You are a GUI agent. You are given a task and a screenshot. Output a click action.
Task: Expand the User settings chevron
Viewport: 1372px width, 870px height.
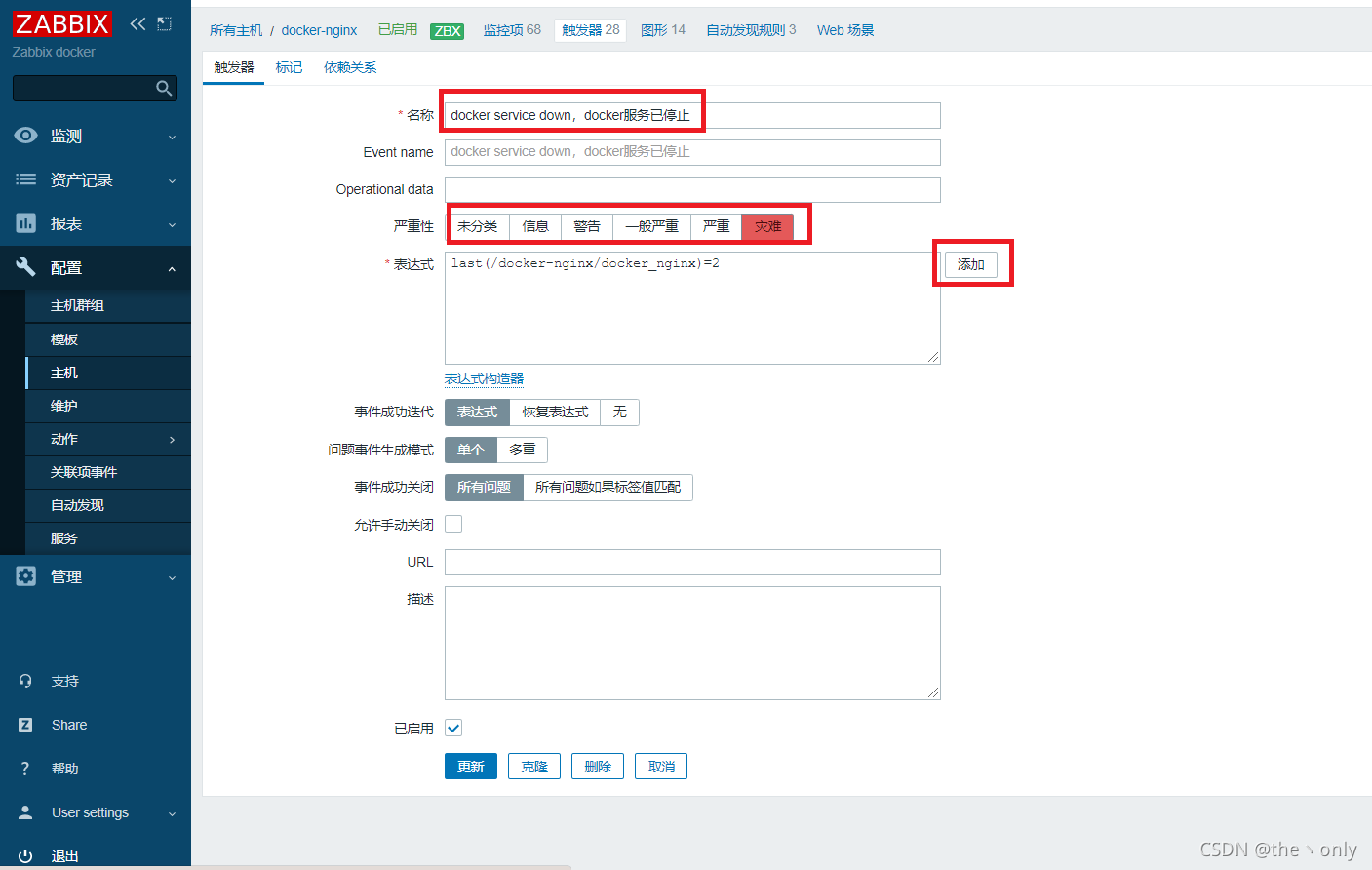173,814
